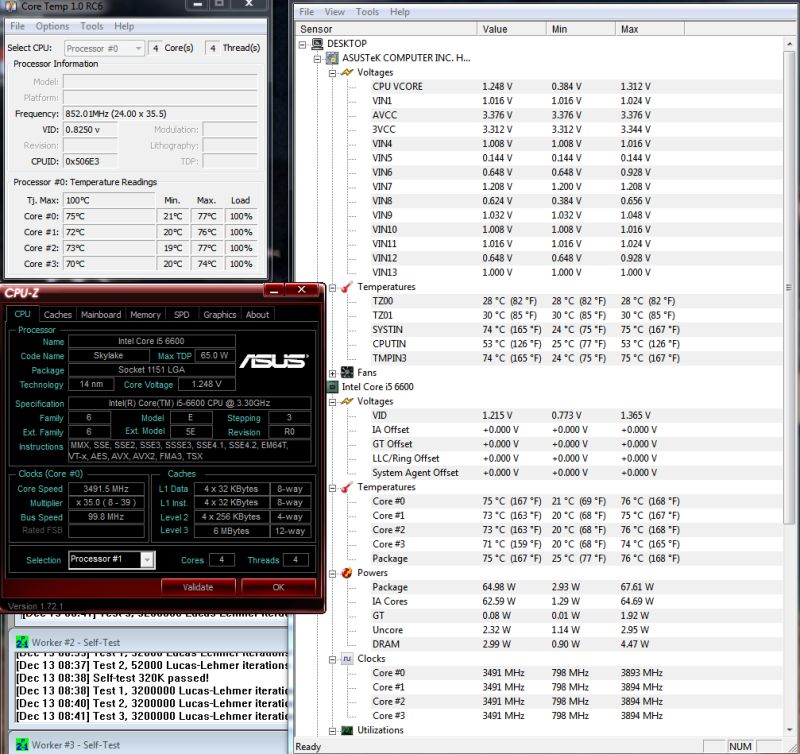The height and width of the screenshot is (754, 800).
Task: Switch to CPU-Z Graphics tab
Action: pos(220,315)
